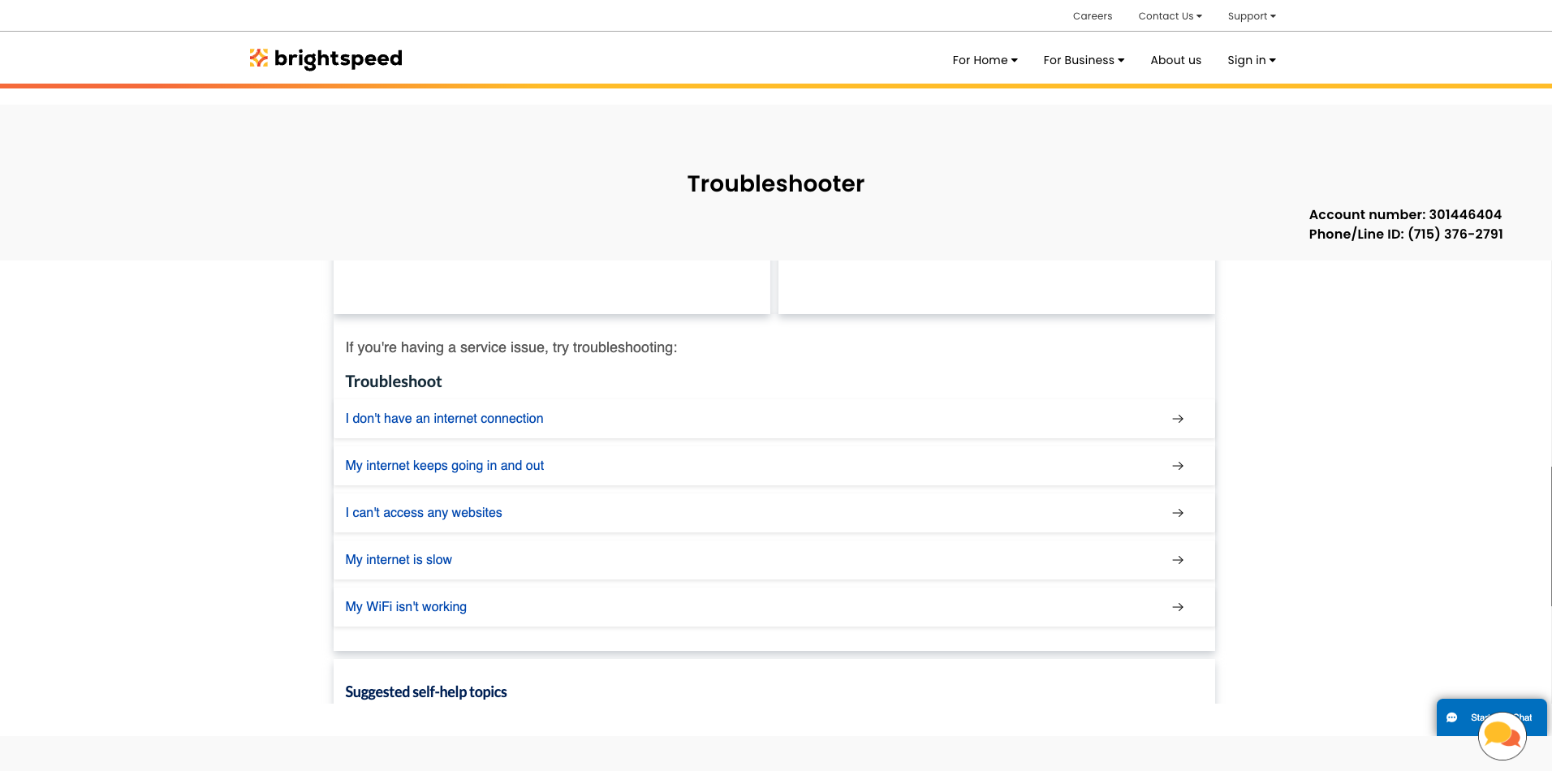The image size is (1552, 784).
Task: Select I don't have an internet connection
Action: click(444, 419)
